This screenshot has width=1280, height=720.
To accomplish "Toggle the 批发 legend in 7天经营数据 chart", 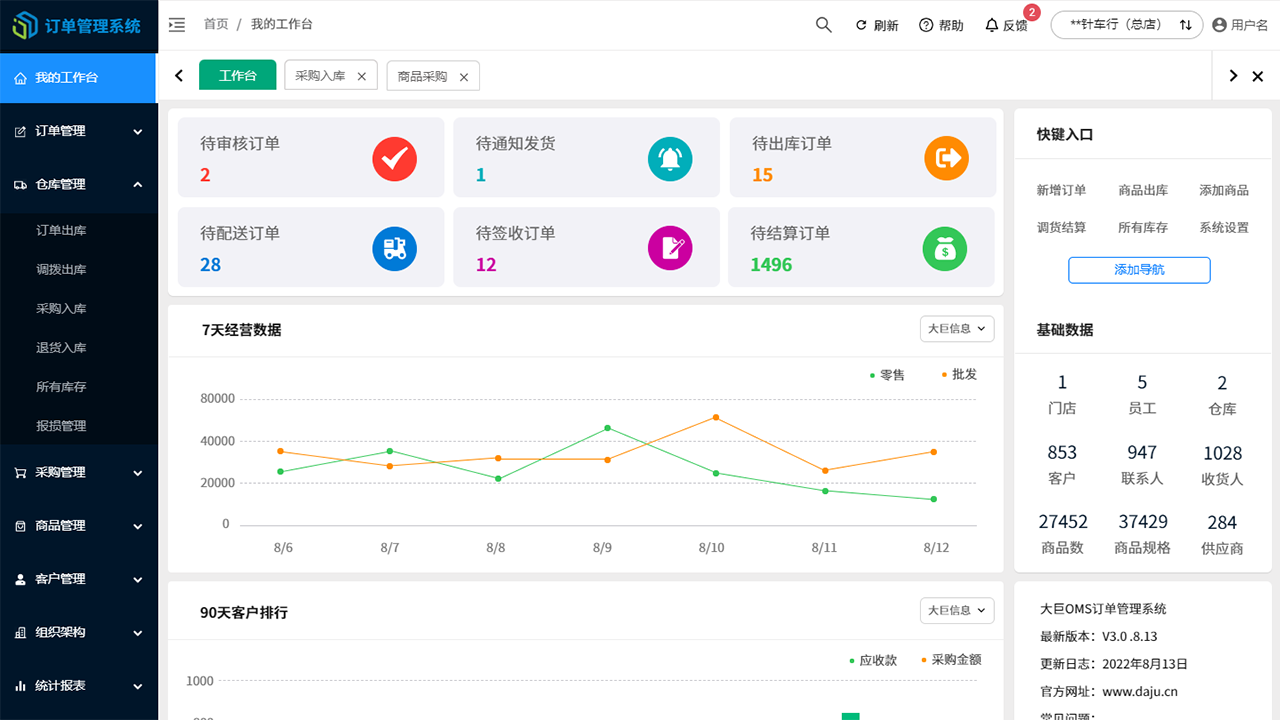I will click(958, 374).
